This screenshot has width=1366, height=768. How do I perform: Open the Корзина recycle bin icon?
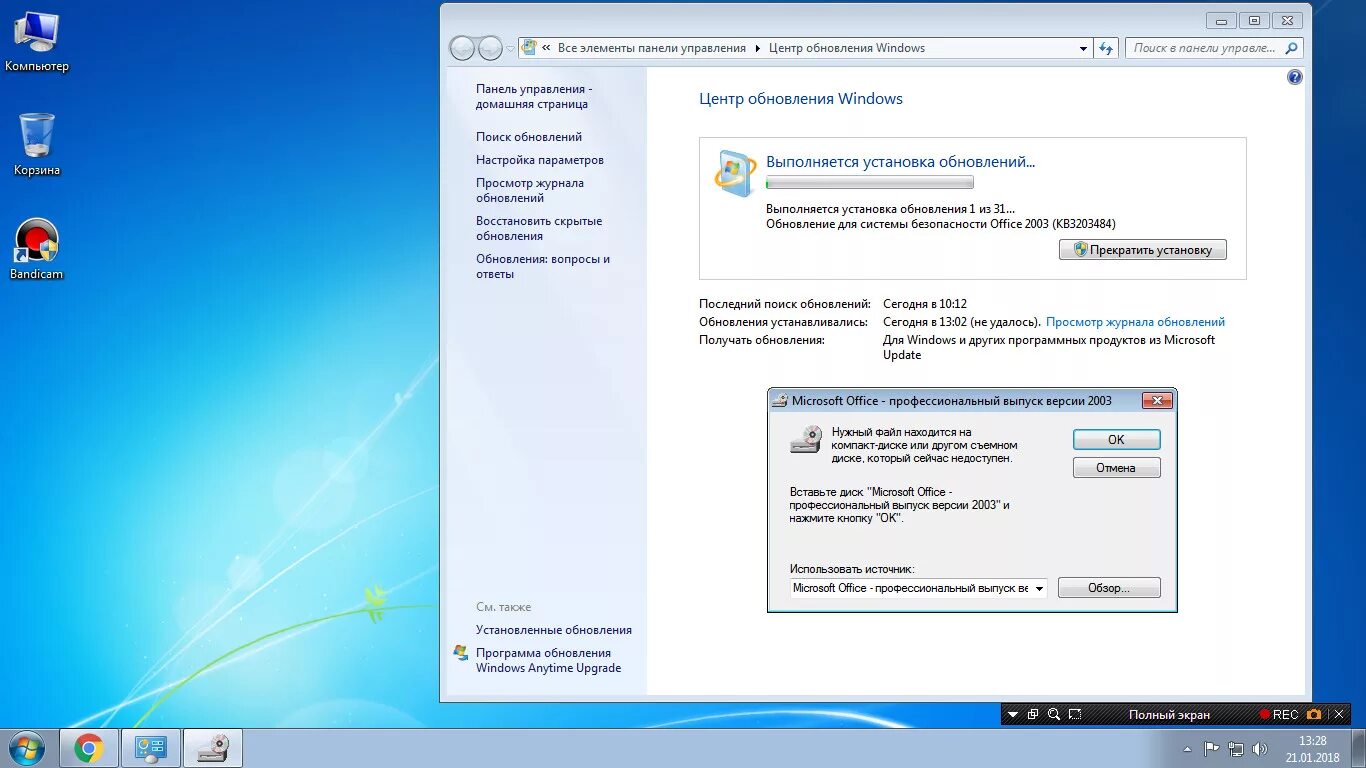(37, 144)
